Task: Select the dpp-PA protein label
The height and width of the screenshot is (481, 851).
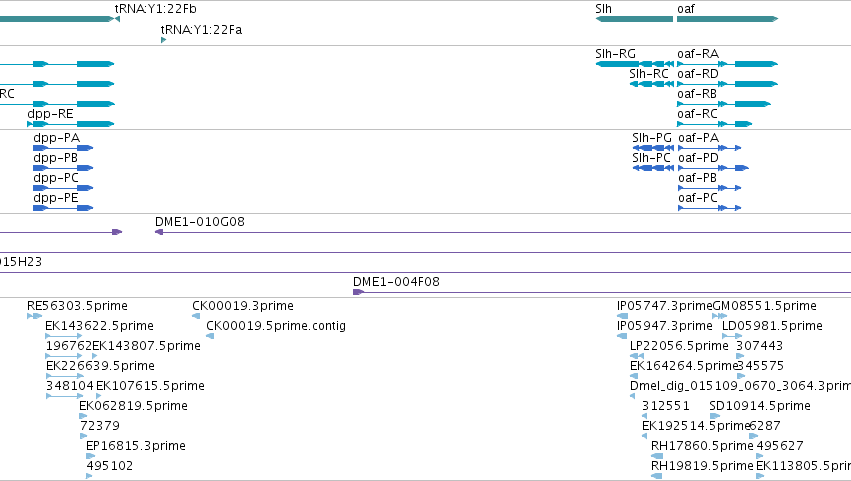Action: pos(56,138)
